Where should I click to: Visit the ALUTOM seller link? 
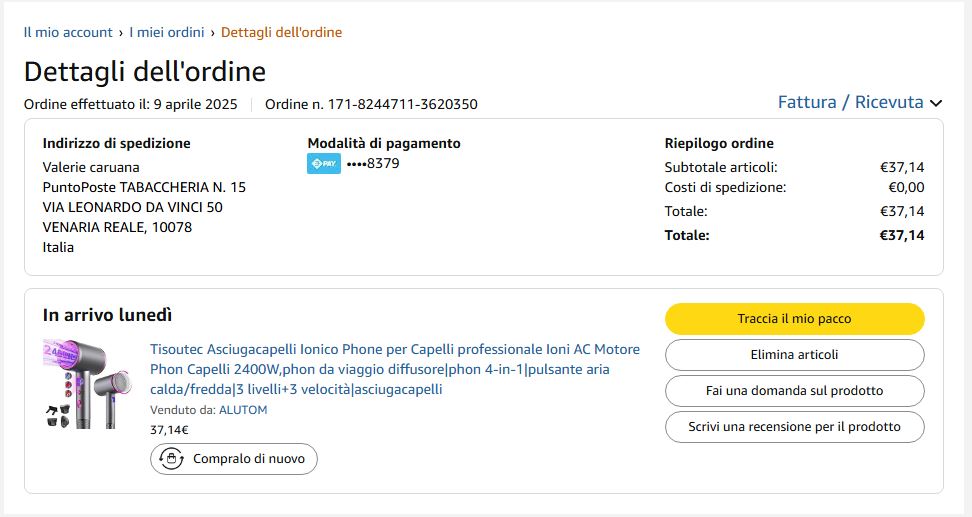click(x=243, y=410)
